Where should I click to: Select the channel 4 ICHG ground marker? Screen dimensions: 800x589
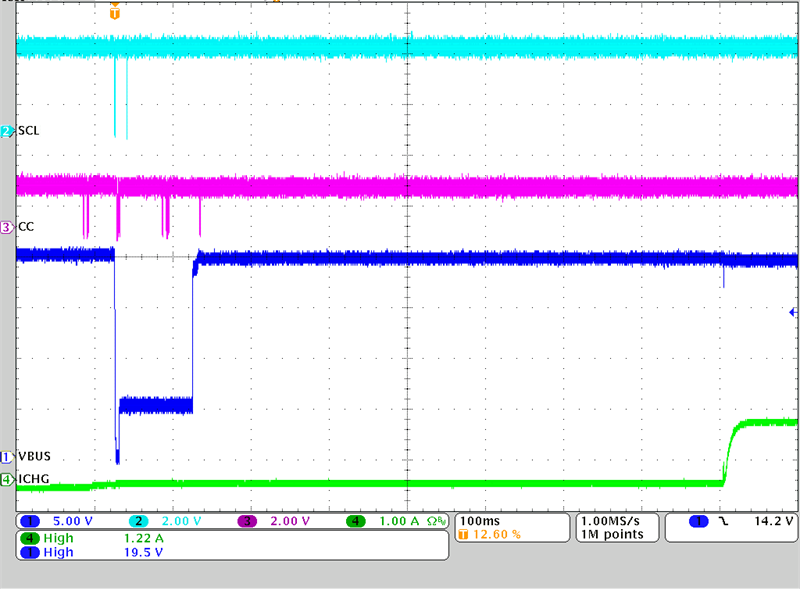pyautogui.click(x=7, y=480)
